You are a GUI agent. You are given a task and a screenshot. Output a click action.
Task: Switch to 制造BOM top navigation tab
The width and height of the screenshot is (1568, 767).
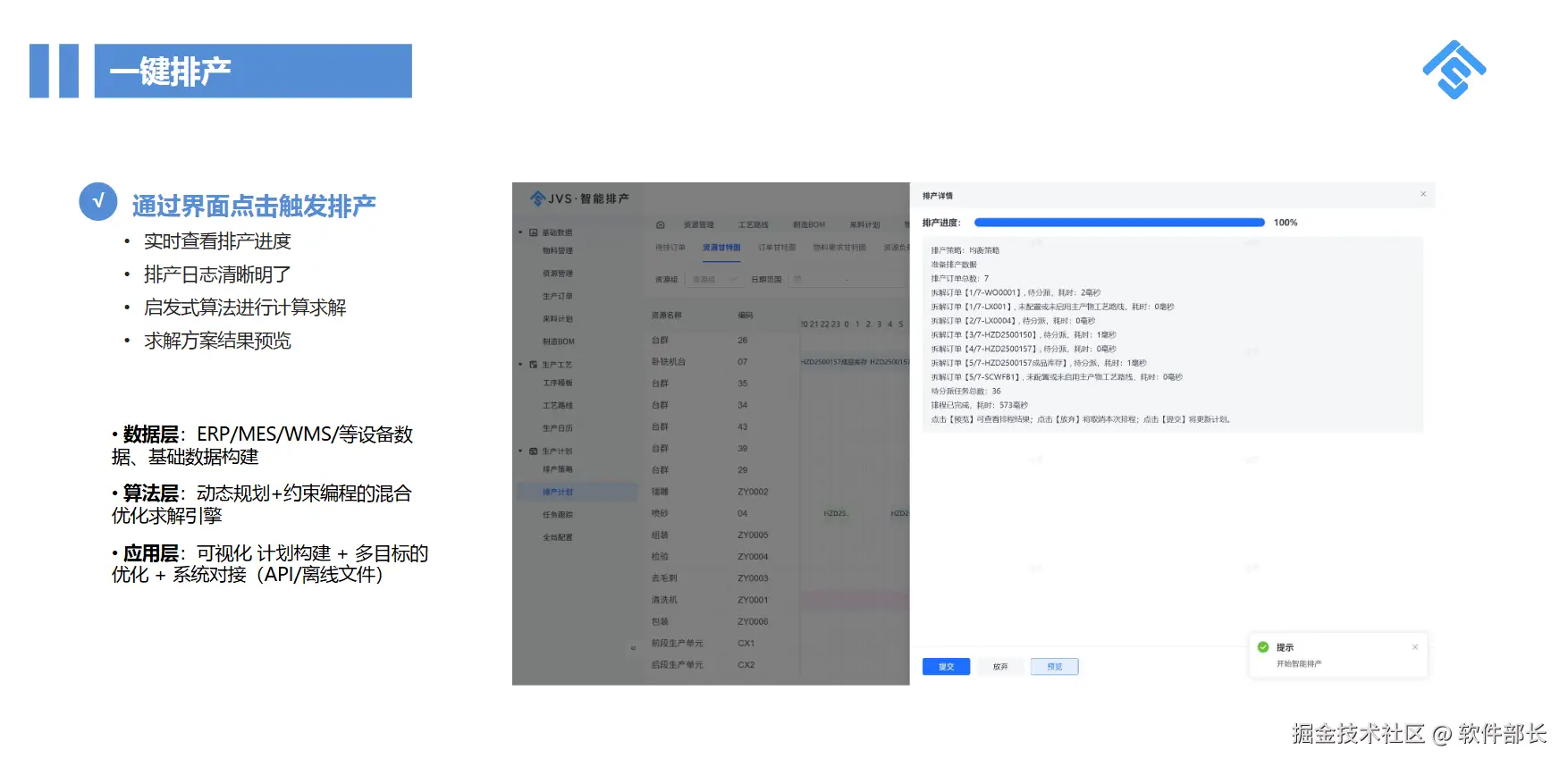809,225
